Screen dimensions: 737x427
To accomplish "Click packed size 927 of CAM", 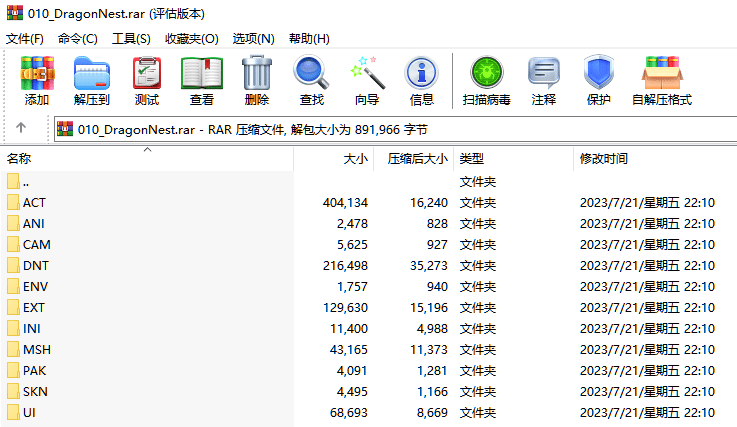I will [437, 245].
